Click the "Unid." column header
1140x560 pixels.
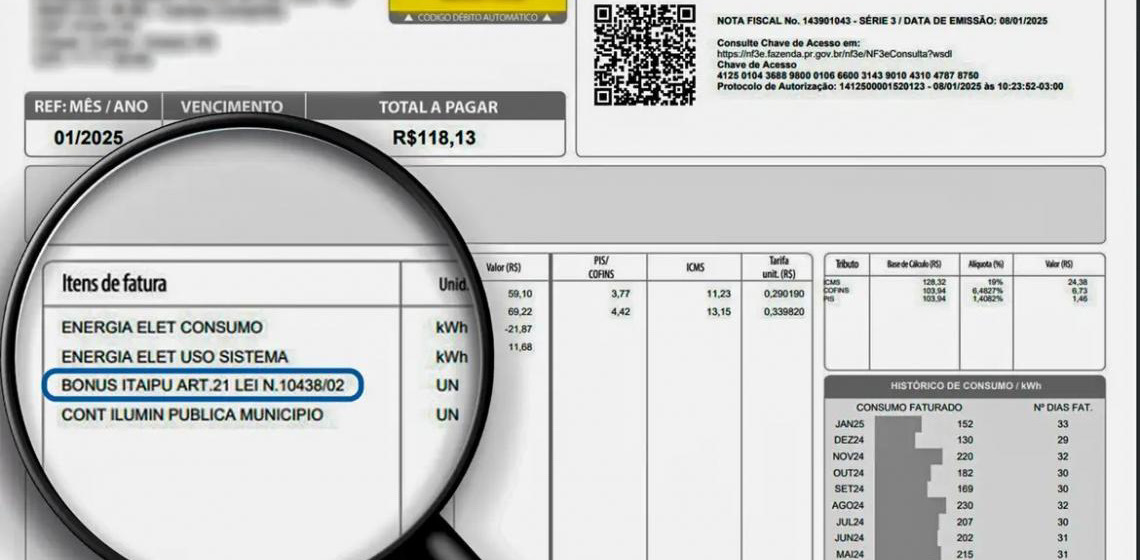coord(453,285)
